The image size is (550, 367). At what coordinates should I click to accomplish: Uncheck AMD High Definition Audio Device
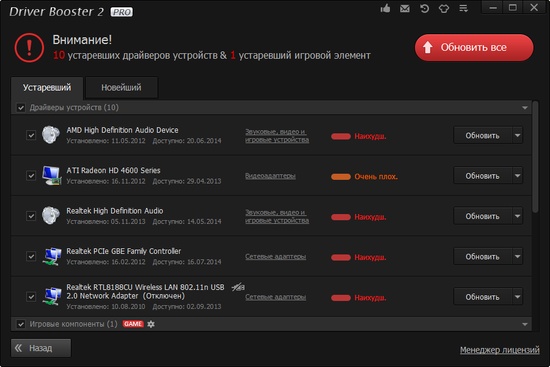tap(31, 135)
